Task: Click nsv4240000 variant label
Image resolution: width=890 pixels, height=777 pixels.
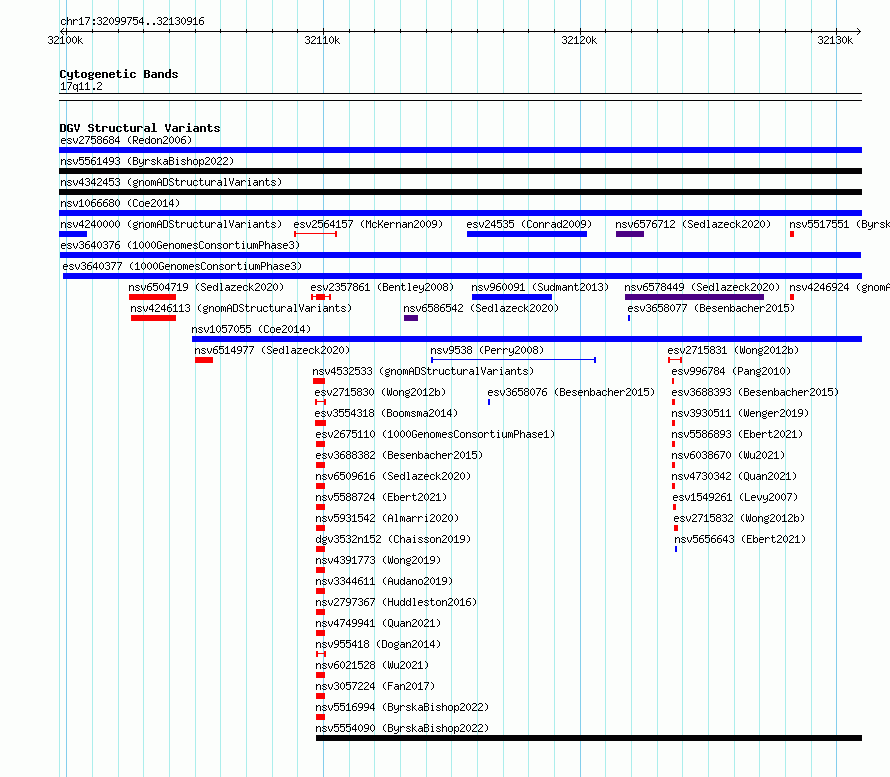Action: click(171, 224)
